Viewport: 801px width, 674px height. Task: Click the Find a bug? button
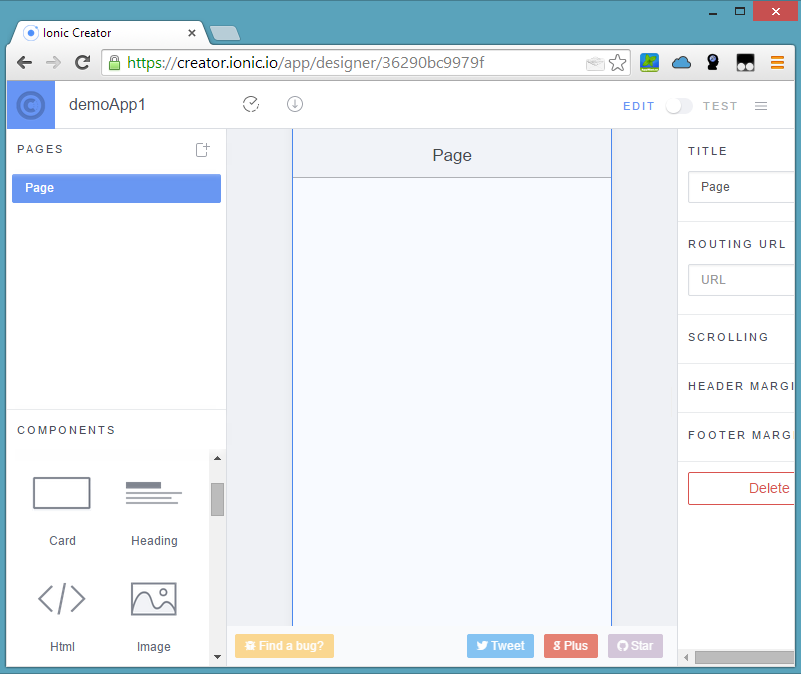tap(285, 646)
